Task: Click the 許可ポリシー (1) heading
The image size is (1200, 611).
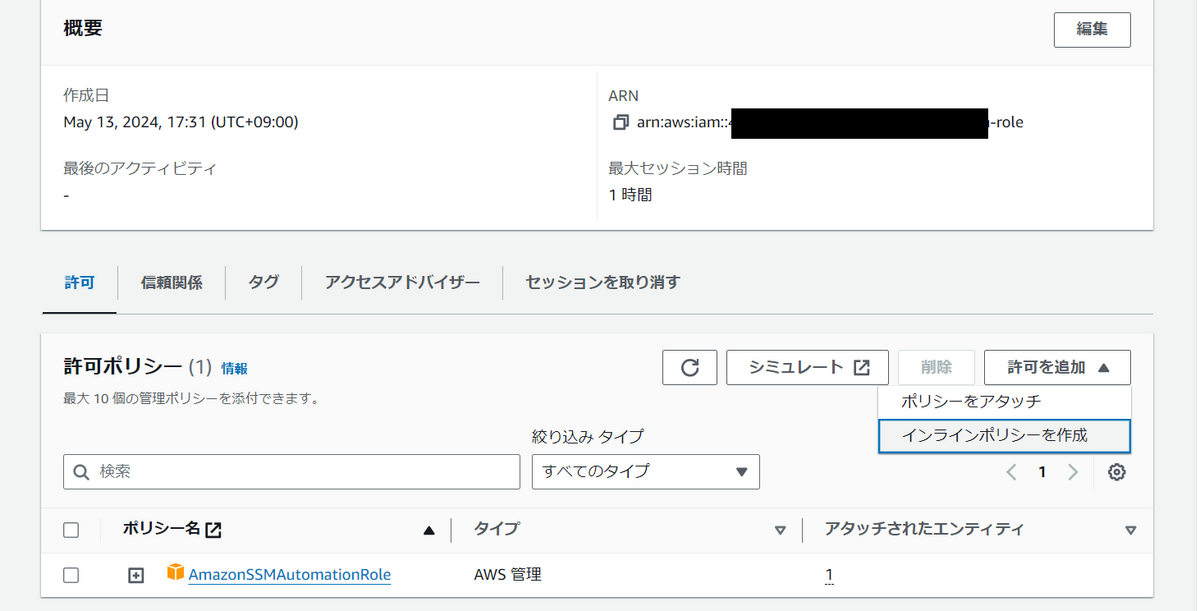Action: coord(138,367)
